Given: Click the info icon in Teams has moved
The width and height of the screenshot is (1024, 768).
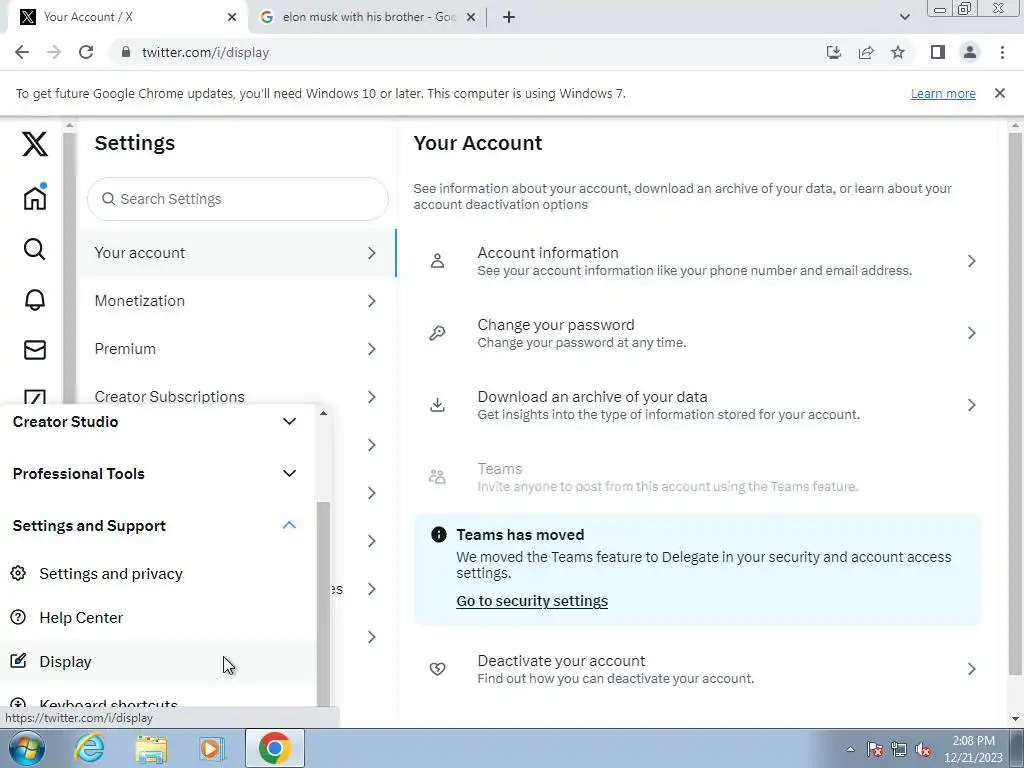Looking at the screenshot, I should 439,535.
